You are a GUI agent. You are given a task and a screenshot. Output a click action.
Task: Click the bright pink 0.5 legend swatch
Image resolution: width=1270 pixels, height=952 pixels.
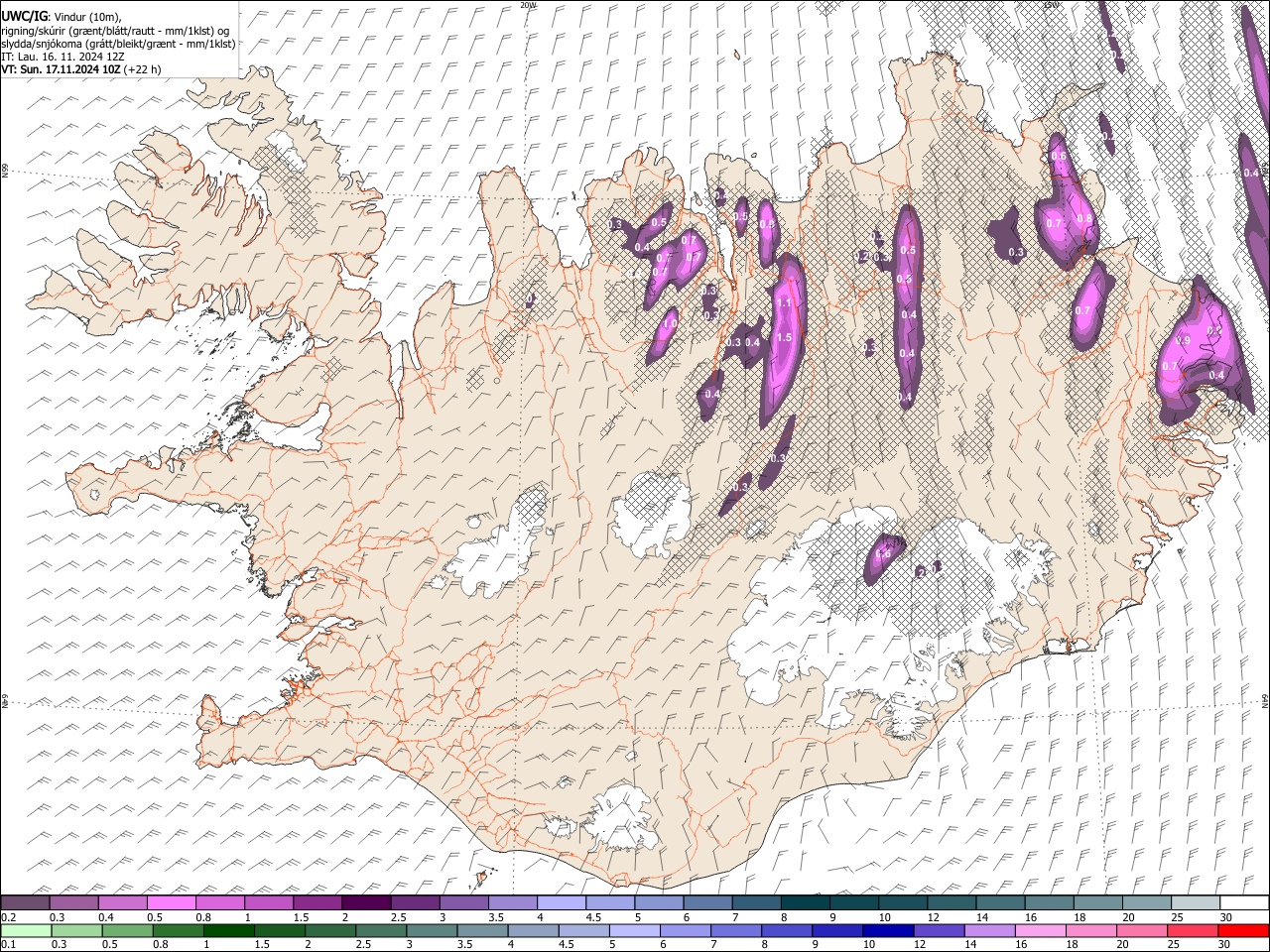[172, 902]
